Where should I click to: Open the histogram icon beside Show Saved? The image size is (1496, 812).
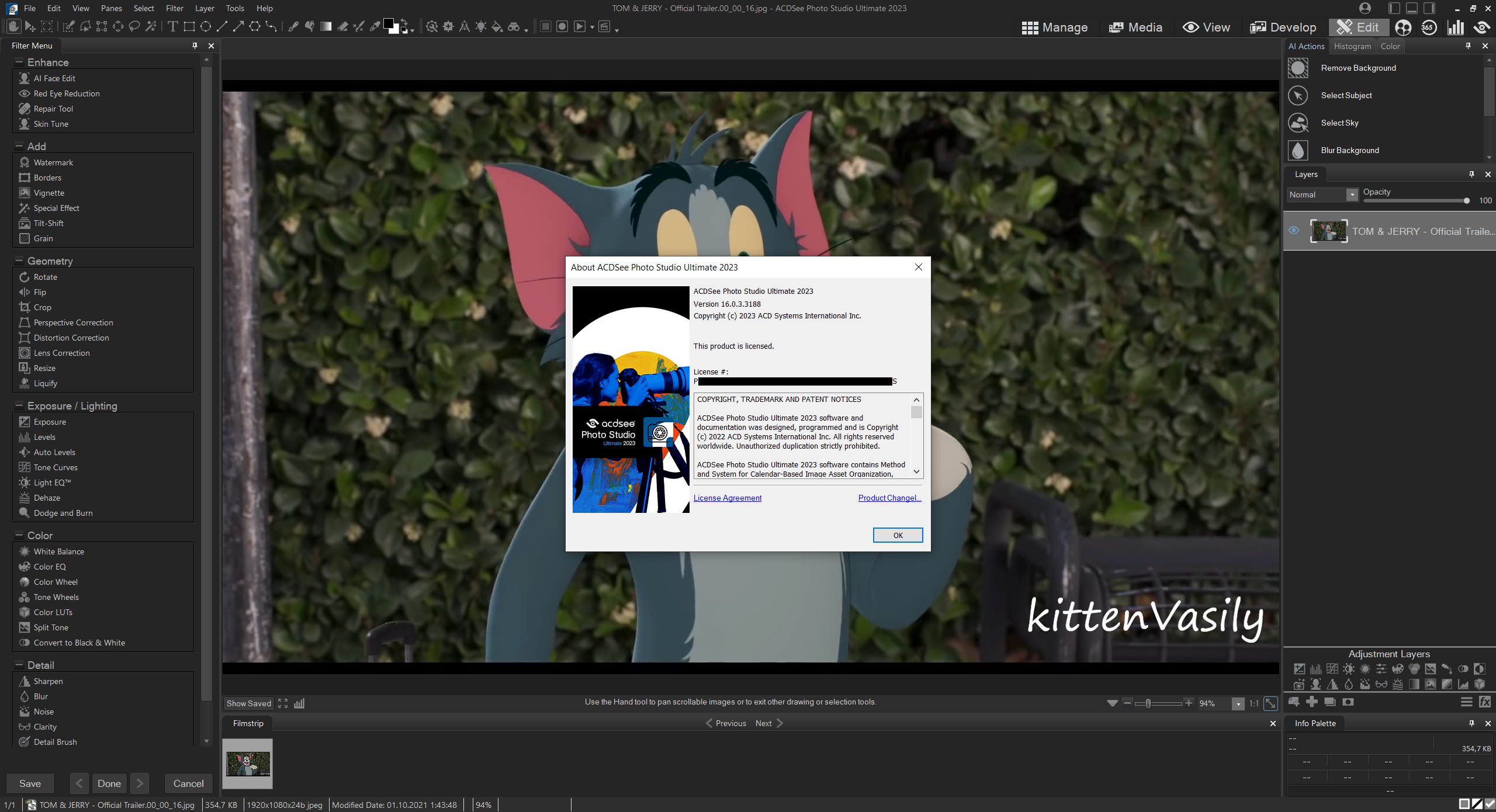299,703
